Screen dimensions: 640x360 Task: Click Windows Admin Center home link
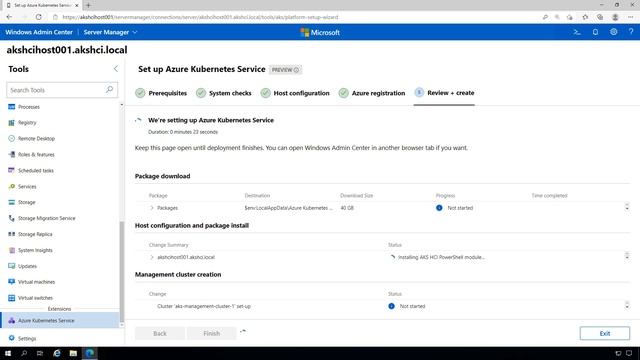pyautogui.click(x=39, y=32)
